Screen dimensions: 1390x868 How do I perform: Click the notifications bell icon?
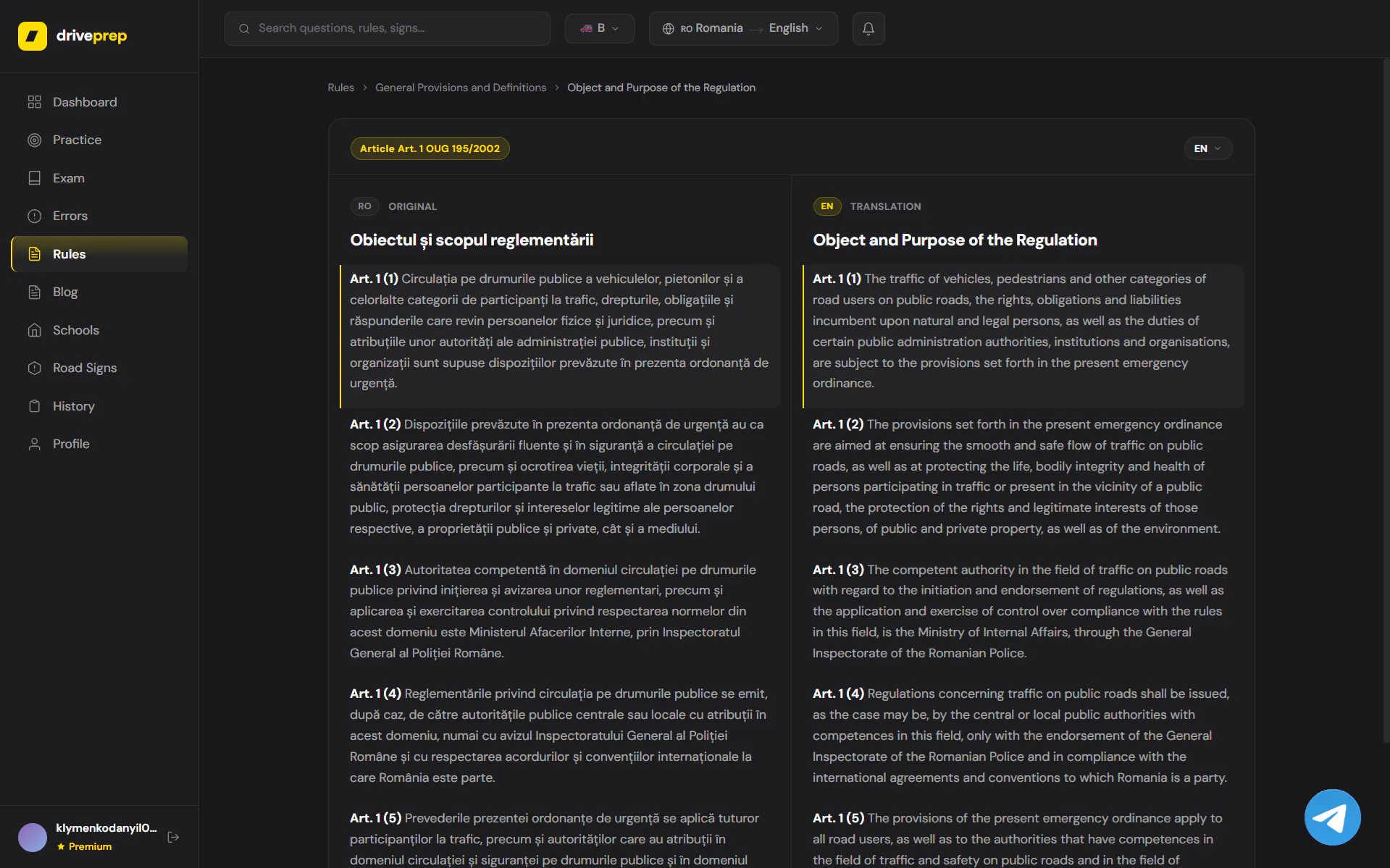coord(868,29)
